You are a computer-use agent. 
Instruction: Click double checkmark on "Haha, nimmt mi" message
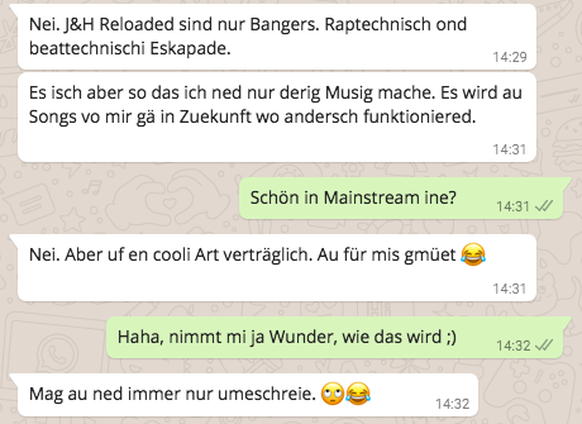(x=544, y=345)
